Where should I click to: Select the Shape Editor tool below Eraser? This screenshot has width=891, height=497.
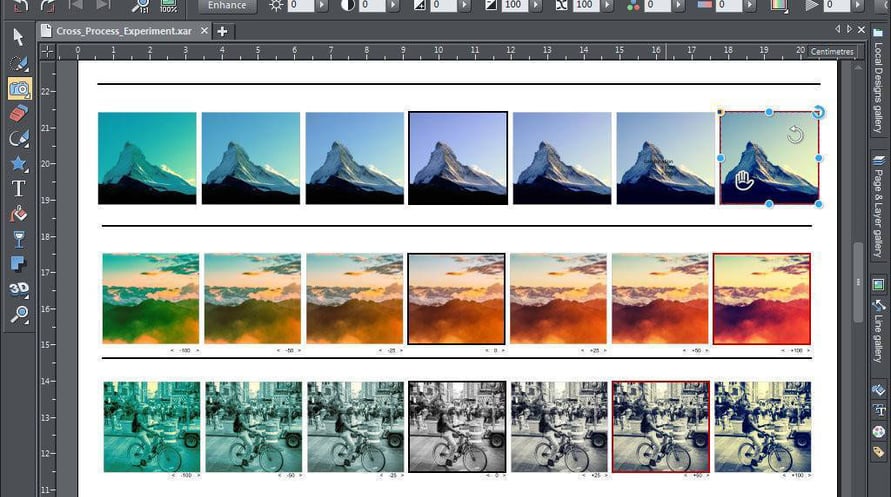pos(19,139)
